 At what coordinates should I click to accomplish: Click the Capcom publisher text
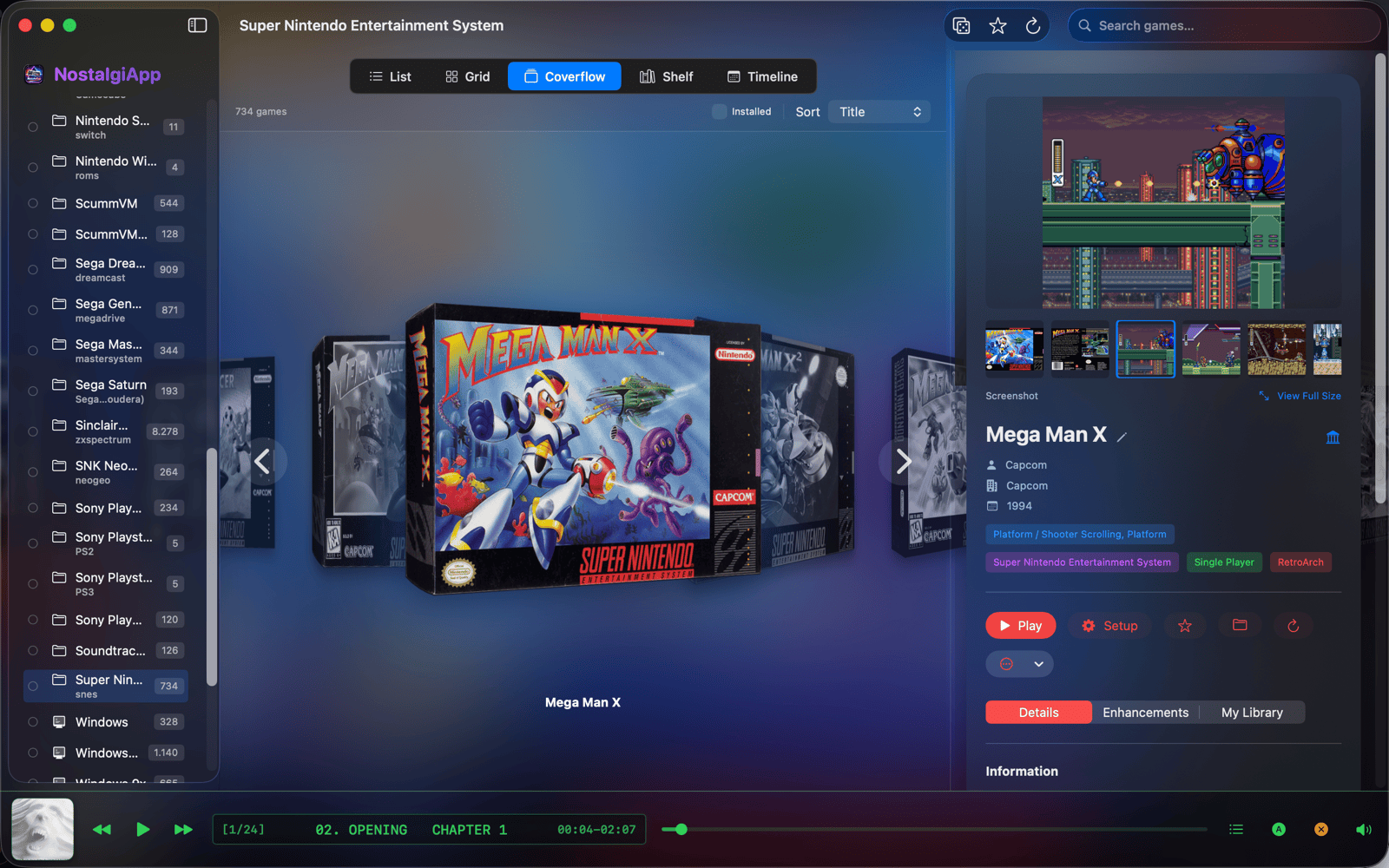tap(1026, 486)
